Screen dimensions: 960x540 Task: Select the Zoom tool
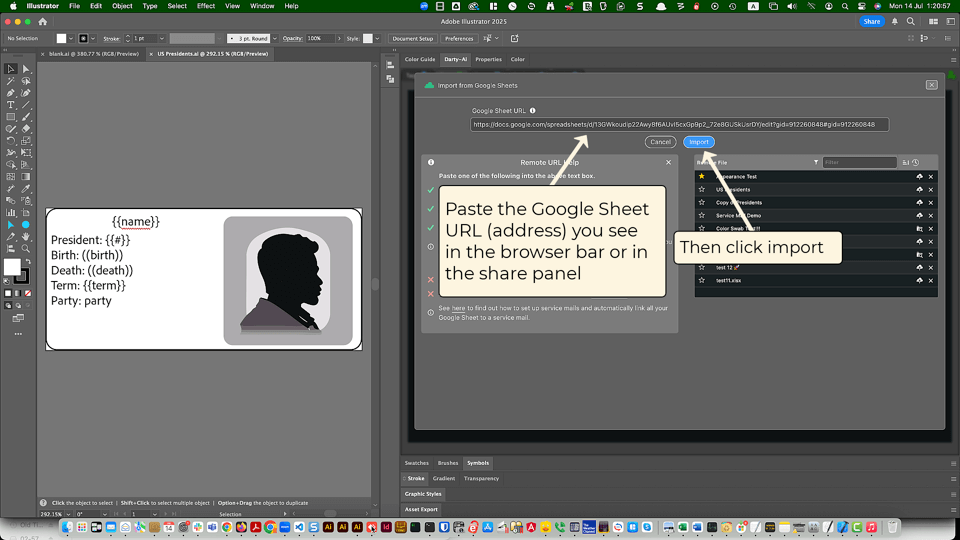click(x=26, y=249)
